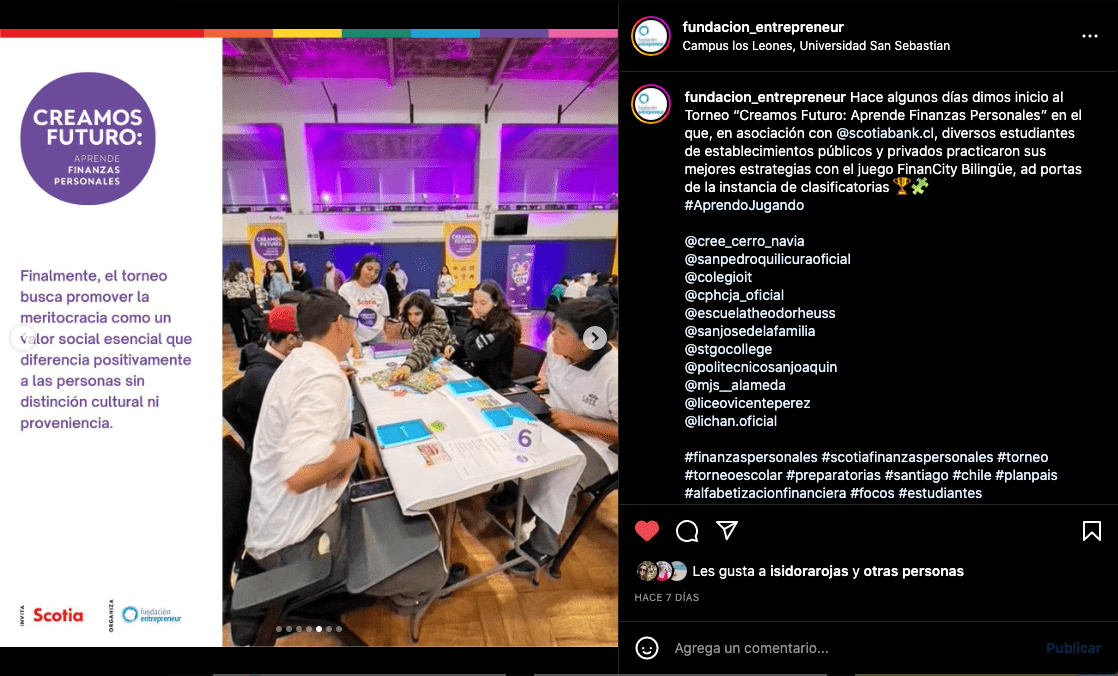Go to the previous carousel image

(23, 338)
